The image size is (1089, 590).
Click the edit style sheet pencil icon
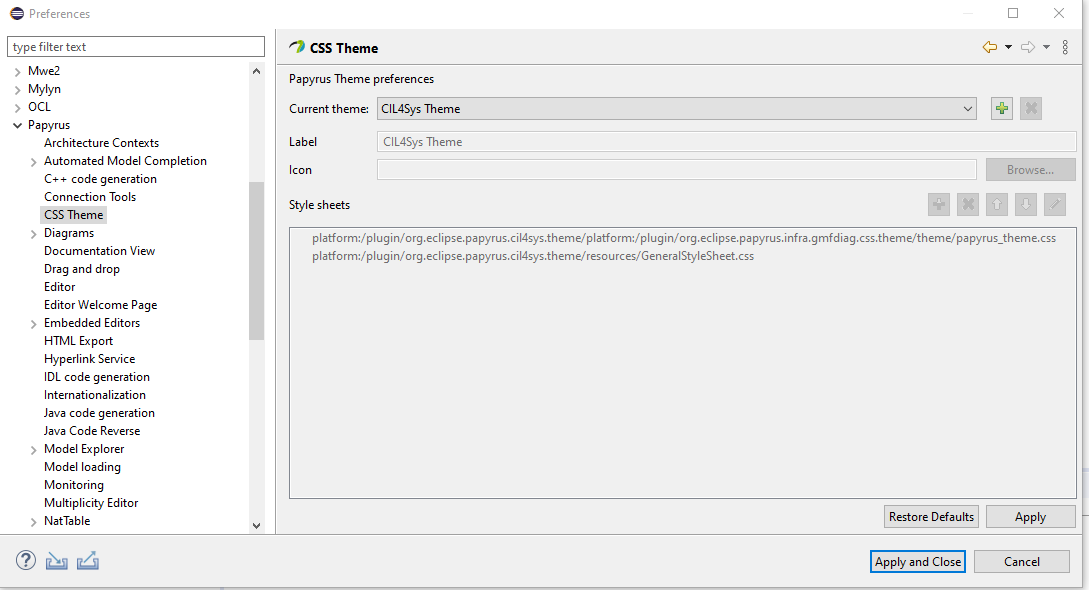1055,204
